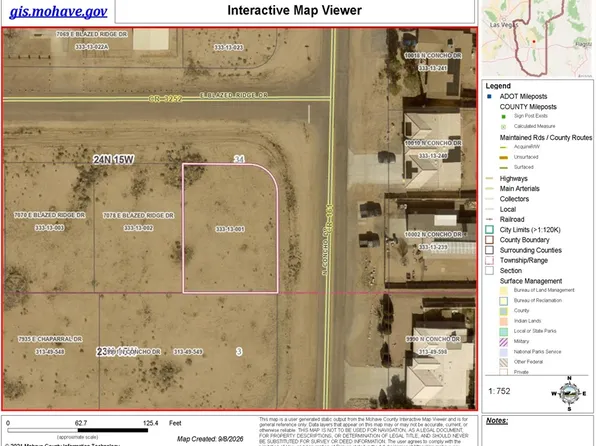The image size is (596, 446).
Task: Click the 9990 N CONCHO DR label
Action: click(x=433, y=339)
